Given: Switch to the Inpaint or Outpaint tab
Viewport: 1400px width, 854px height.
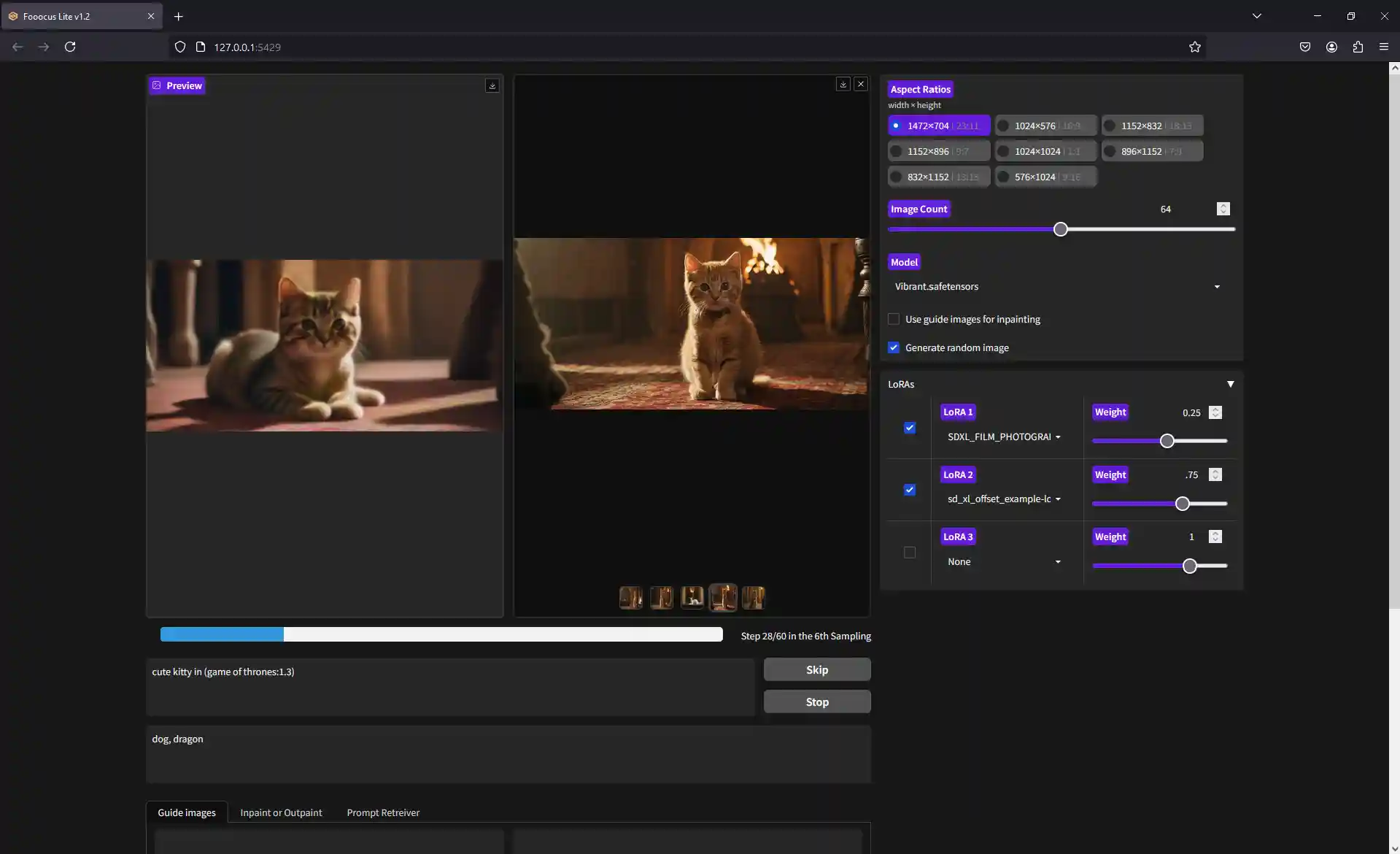Looking at the screenshot, I should pos(281,812).
